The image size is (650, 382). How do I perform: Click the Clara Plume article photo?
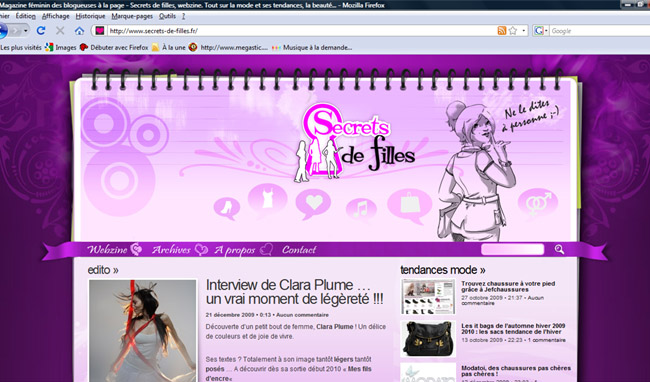143,331
